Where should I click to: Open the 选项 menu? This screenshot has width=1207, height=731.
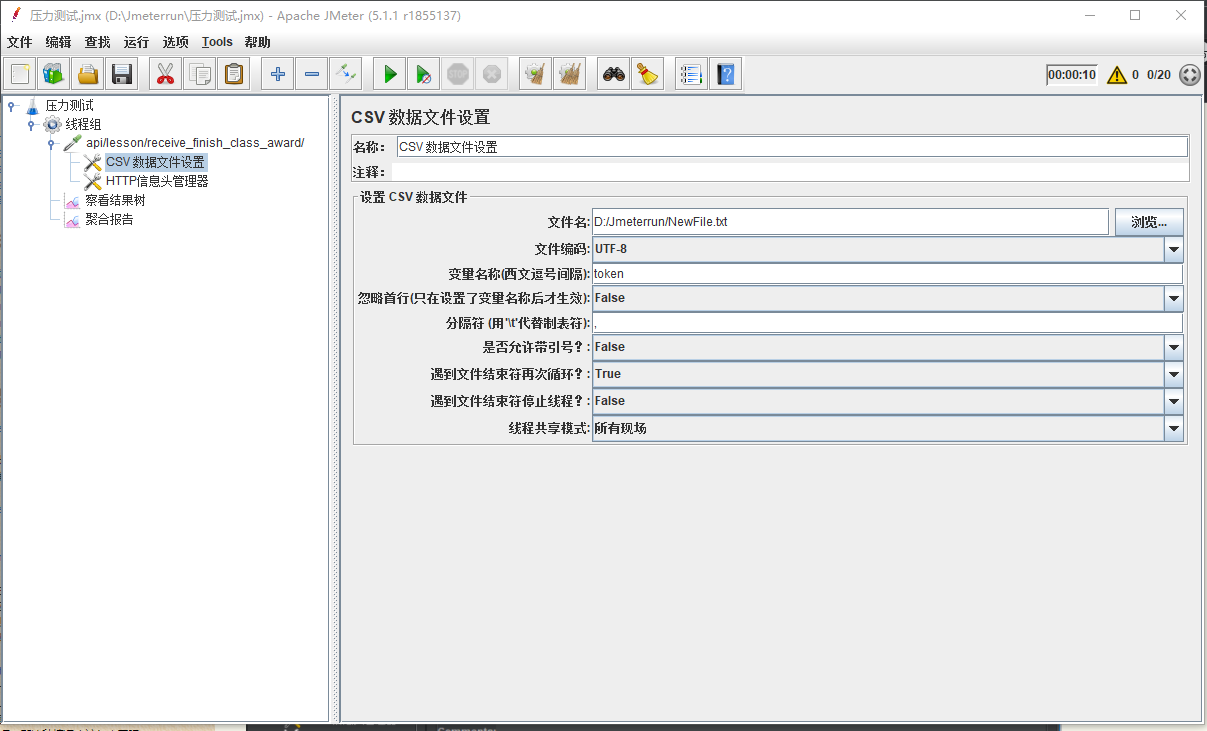coord(176,42)
